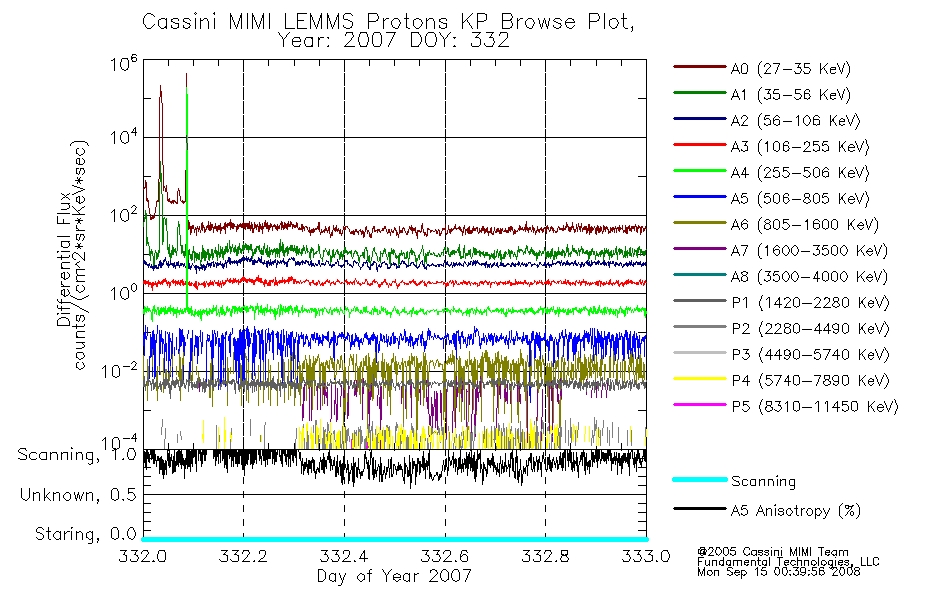
Task: Click the cyan Scanning legend line swatch
Action: [699, 479]
